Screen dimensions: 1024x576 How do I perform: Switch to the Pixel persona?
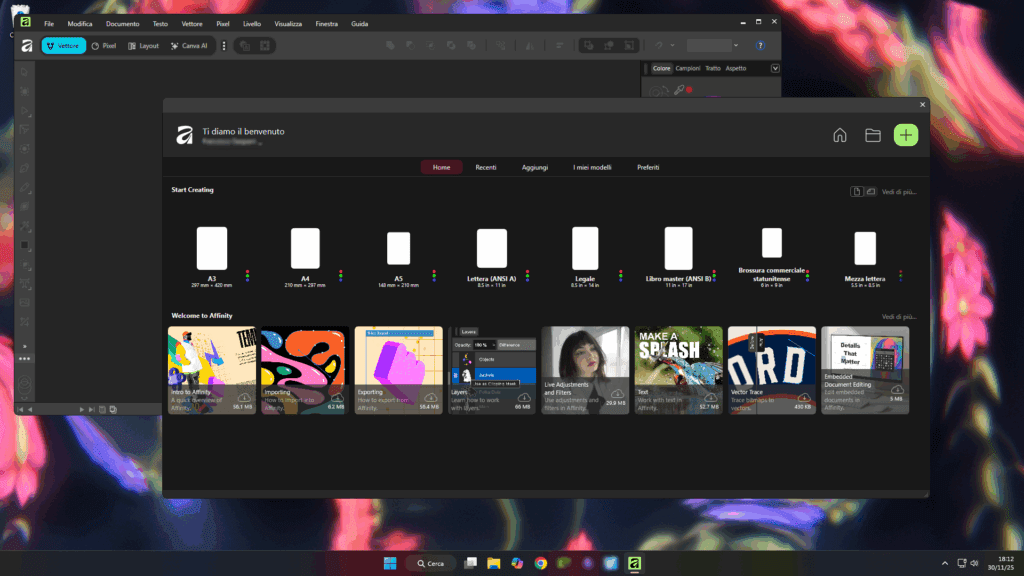pos(103,45)
